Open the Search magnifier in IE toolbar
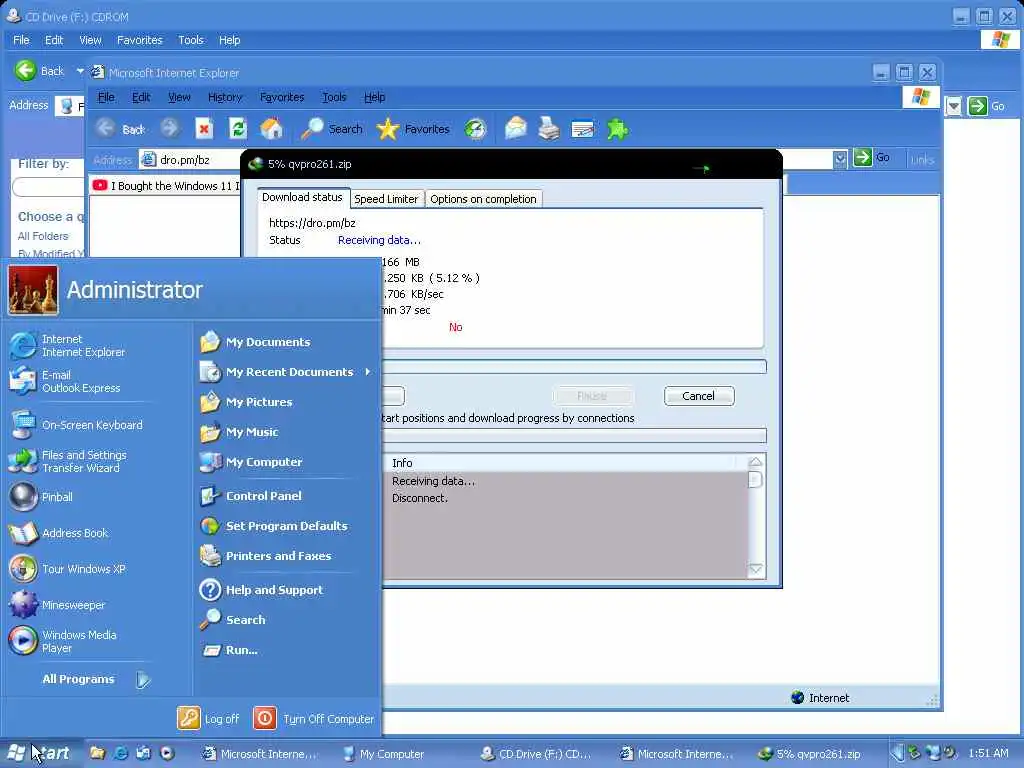 [x=332, y=129]
